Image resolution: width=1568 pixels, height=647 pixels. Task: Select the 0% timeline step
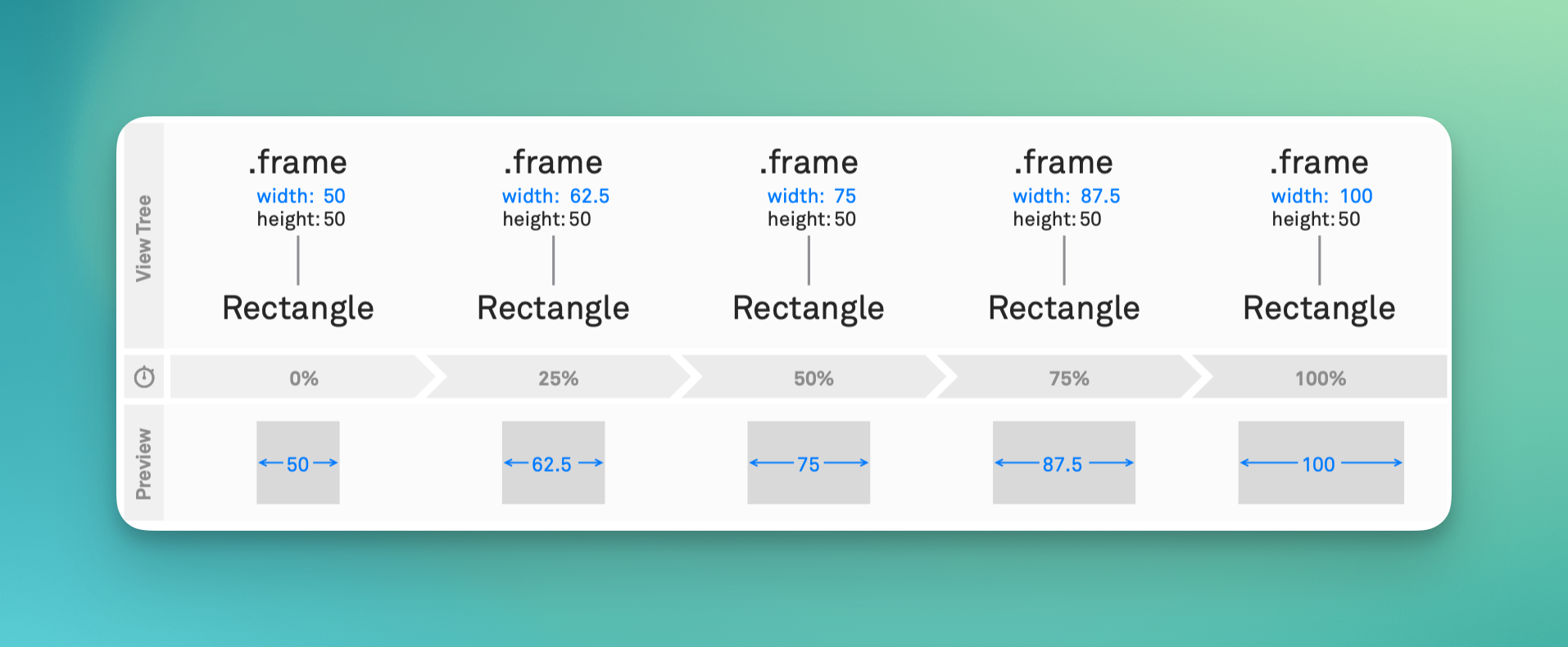pos(303,378)
